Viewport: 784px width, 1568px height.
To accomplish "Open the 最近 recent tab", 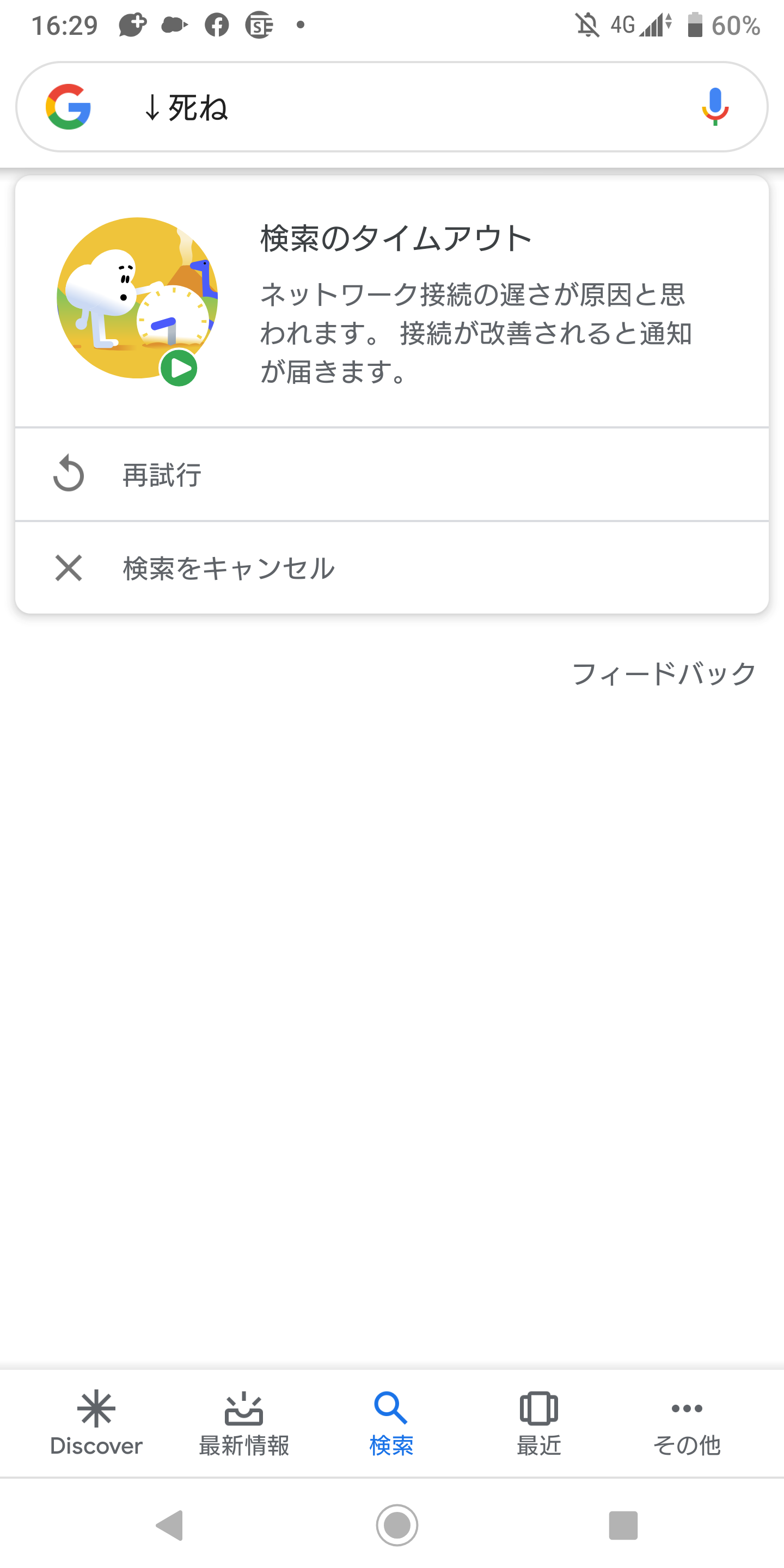I will pyautogui.click(x=538, y=1423).
